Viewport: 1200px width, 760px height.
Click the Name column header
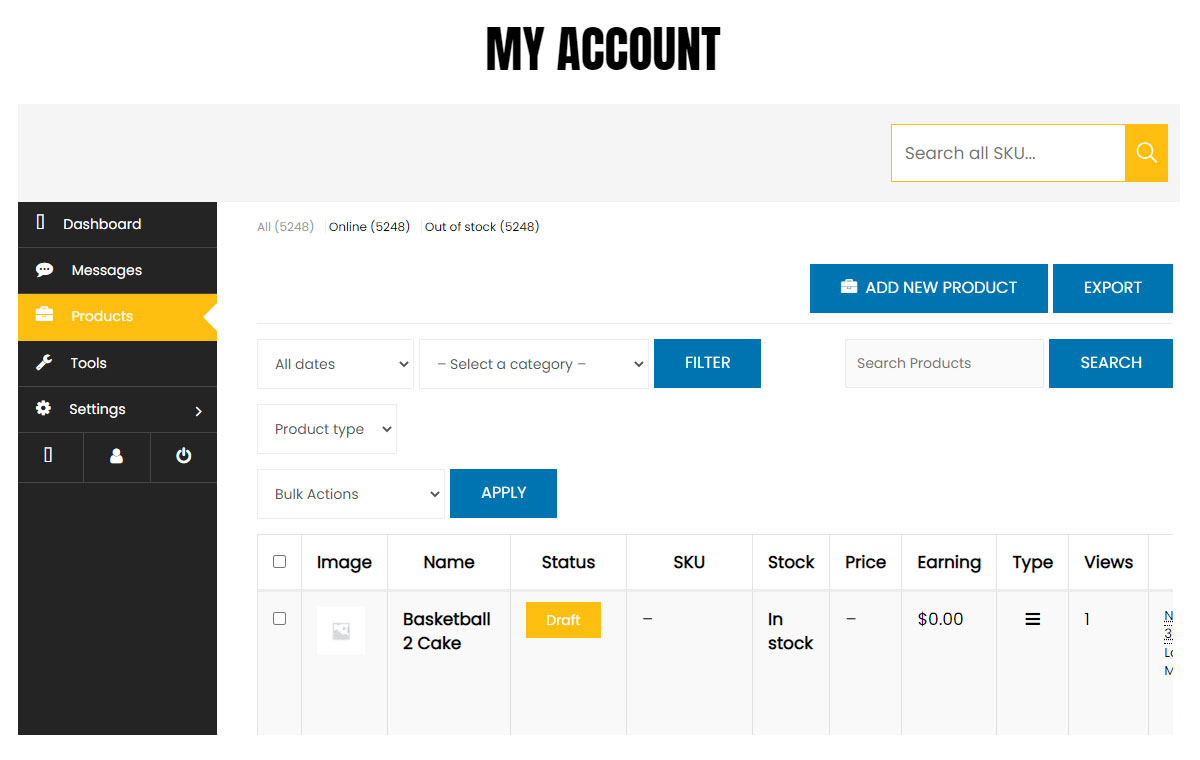pos(449,562)
